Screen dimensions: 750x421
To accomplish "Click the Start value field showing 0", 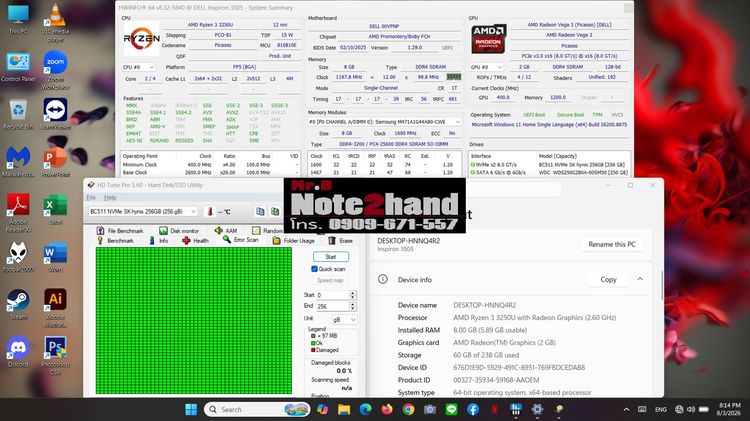I will coord(332,295).
